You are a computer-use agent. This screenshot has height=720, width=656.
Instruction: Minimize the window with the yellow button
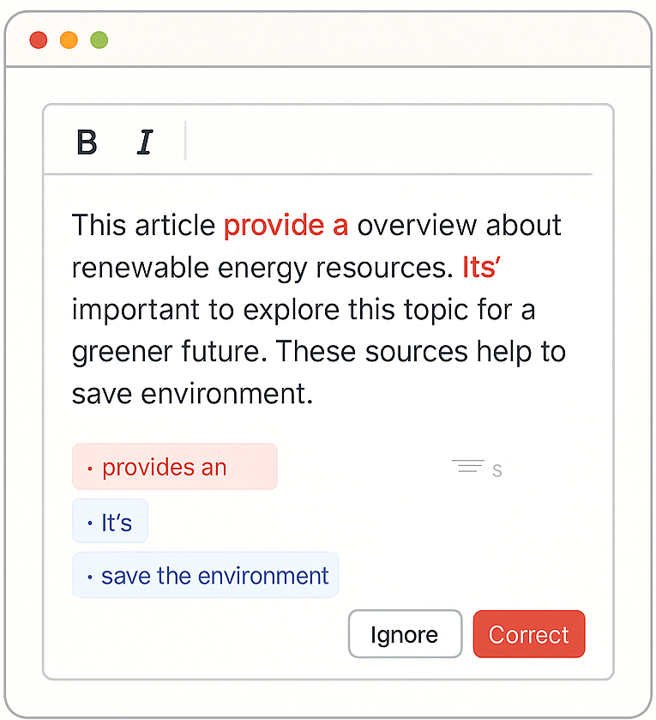pyautogui.click(x=69, y=40)
